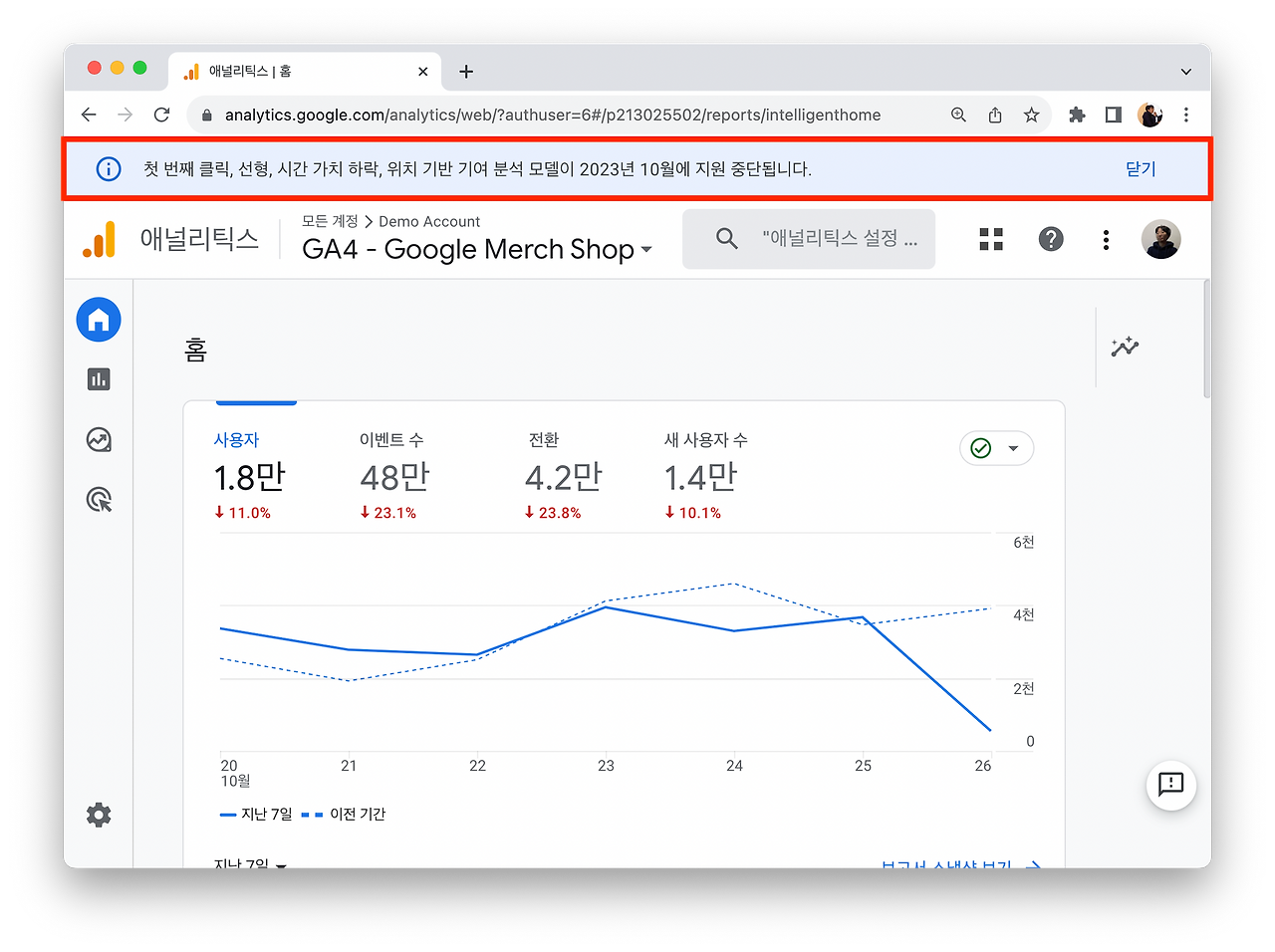Open the Insights sparkline icon
Viewport: 1275px width, 952px height.
tap(1125, 347)
